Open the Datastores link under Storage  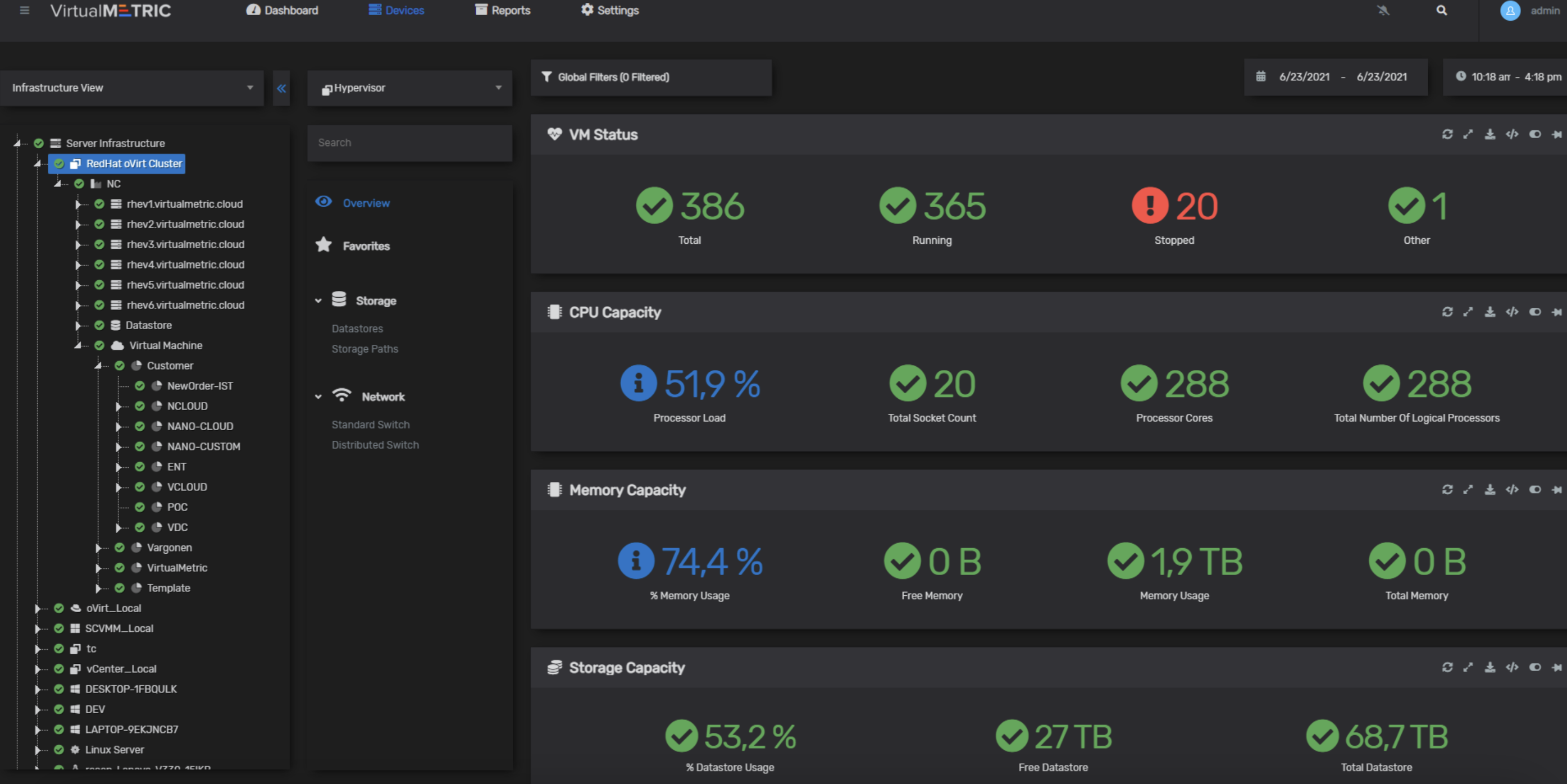point(357,329)
